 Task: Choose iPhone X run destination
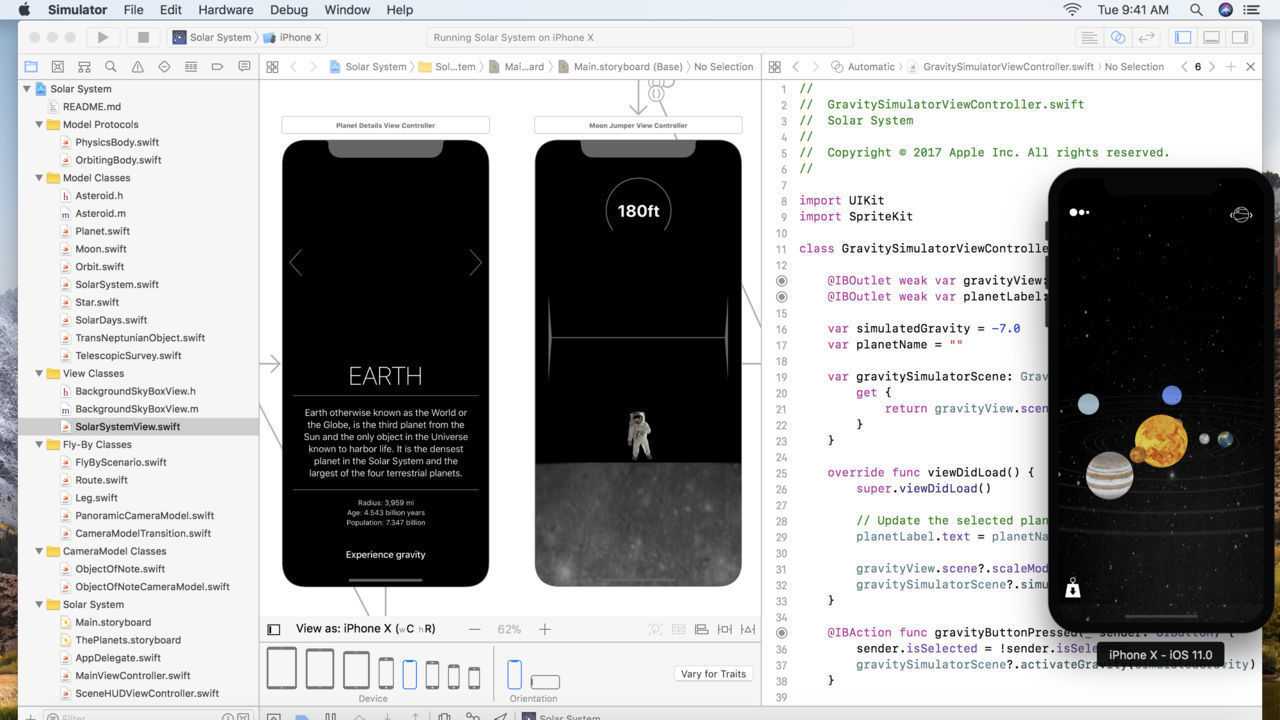coord(292,37)
